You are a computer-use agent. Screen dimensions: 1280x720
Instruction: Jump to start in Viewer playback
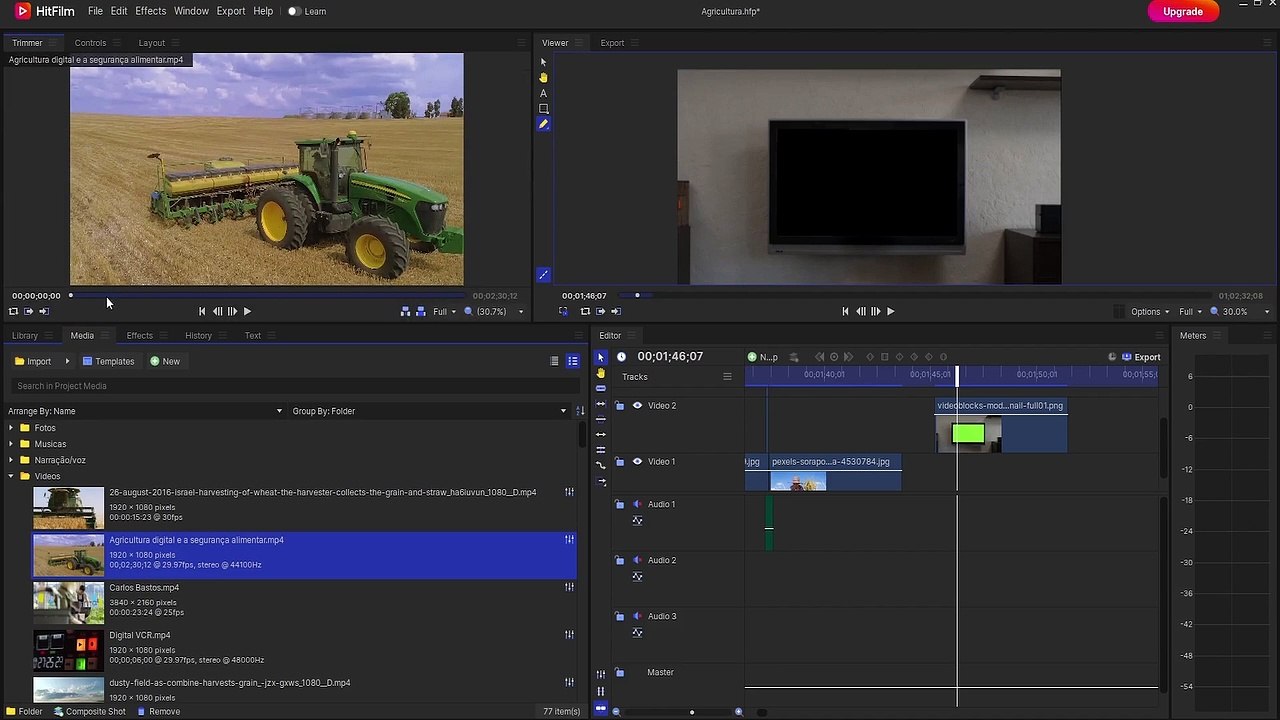845,311
